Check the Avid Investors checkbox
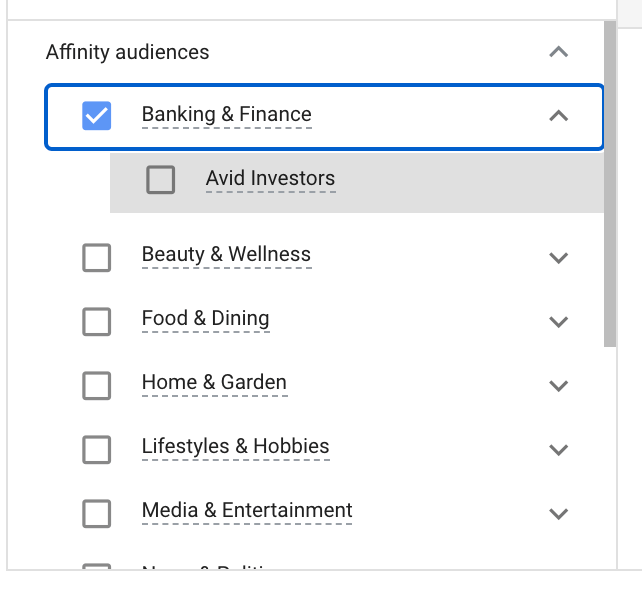This screenshot has width=642, height=592. 160,180
